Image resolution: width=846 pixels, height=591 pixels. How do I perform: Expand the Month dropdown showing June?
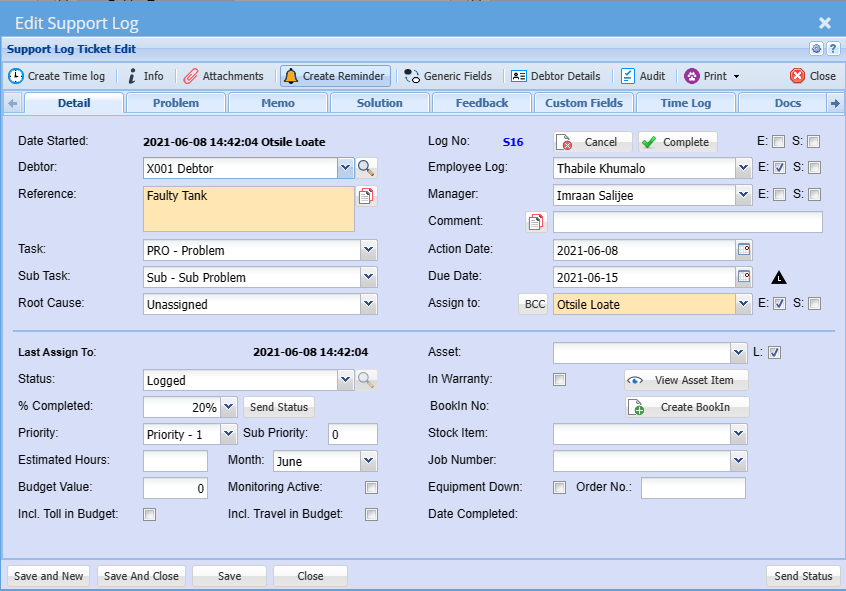pos(368,461)
